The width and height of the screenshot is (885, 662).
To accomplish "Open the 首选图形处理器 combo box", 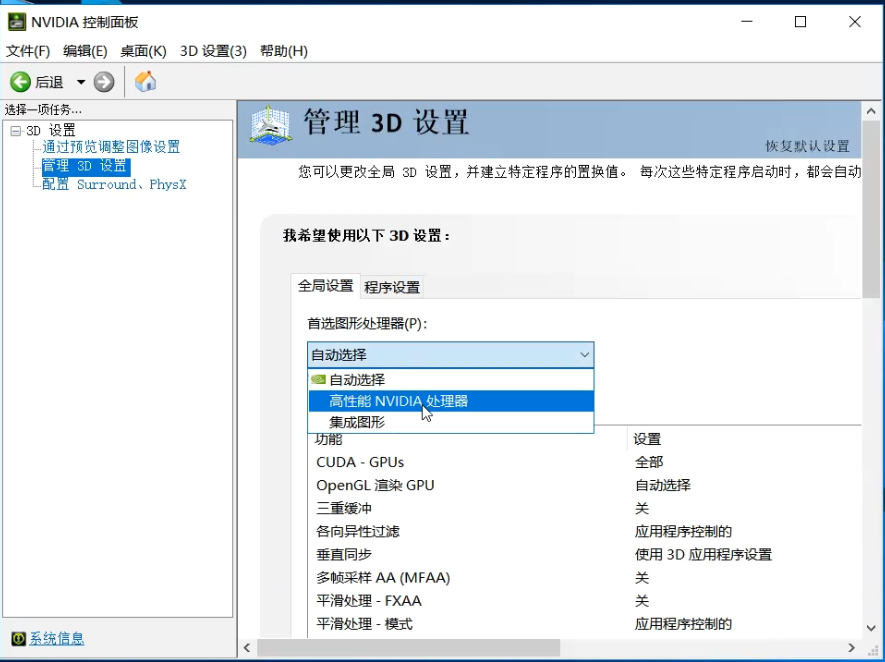I will pos(450,355).
